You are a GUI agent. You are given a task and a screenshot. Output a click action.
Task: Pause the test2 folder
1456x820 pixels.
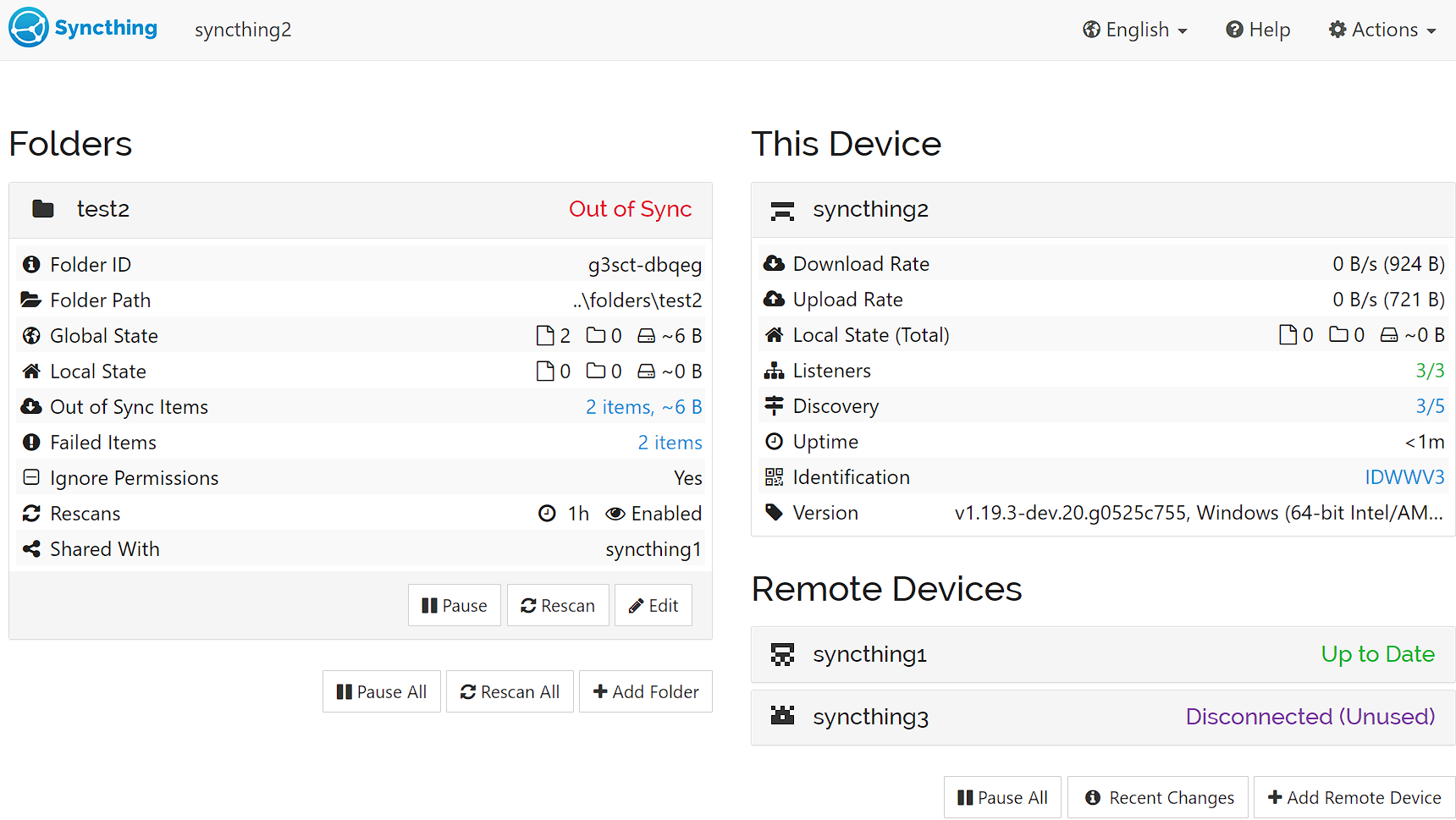coord(455,605)
